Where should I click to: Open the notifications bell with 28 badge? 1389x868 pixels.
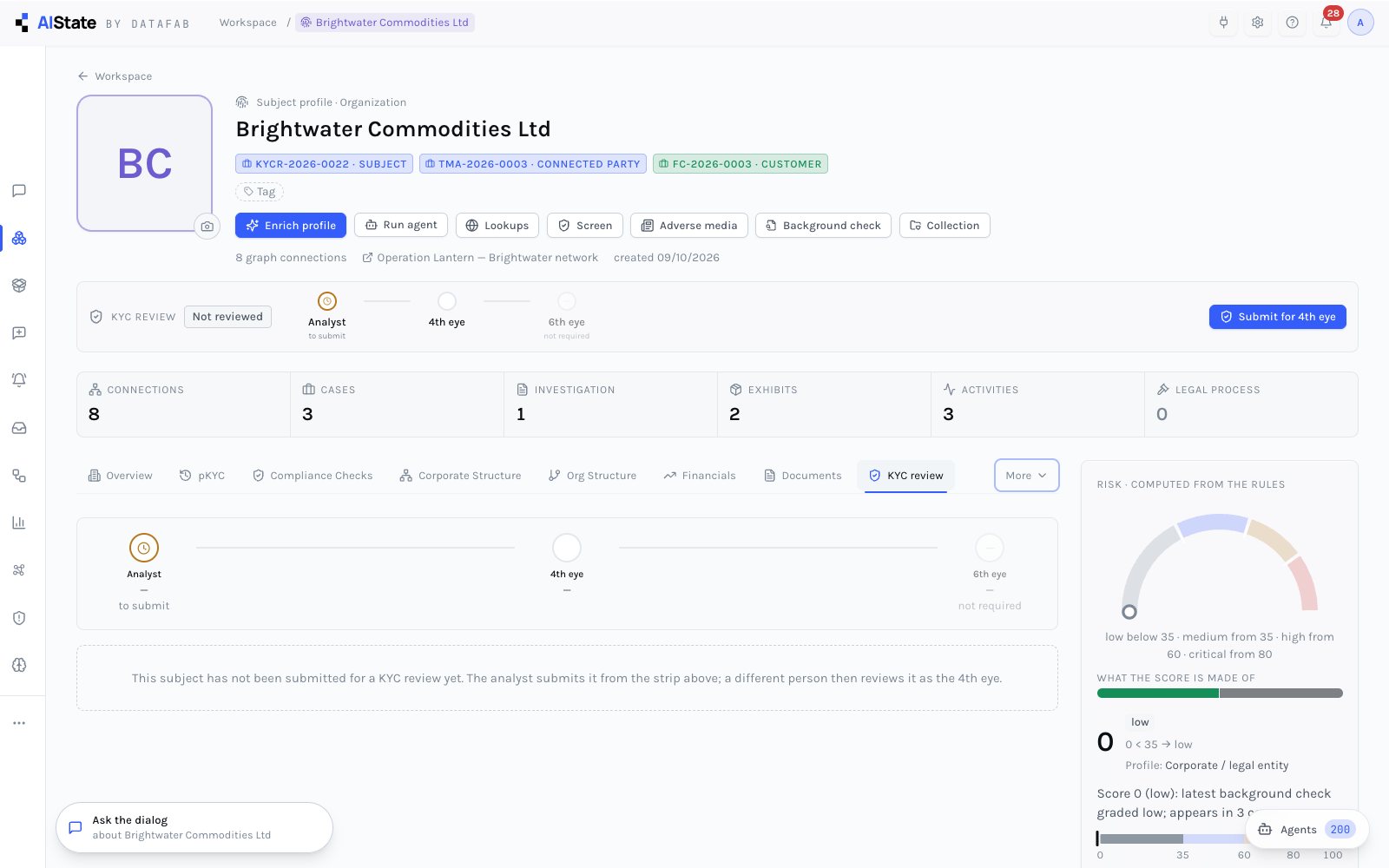[1326, 23]
